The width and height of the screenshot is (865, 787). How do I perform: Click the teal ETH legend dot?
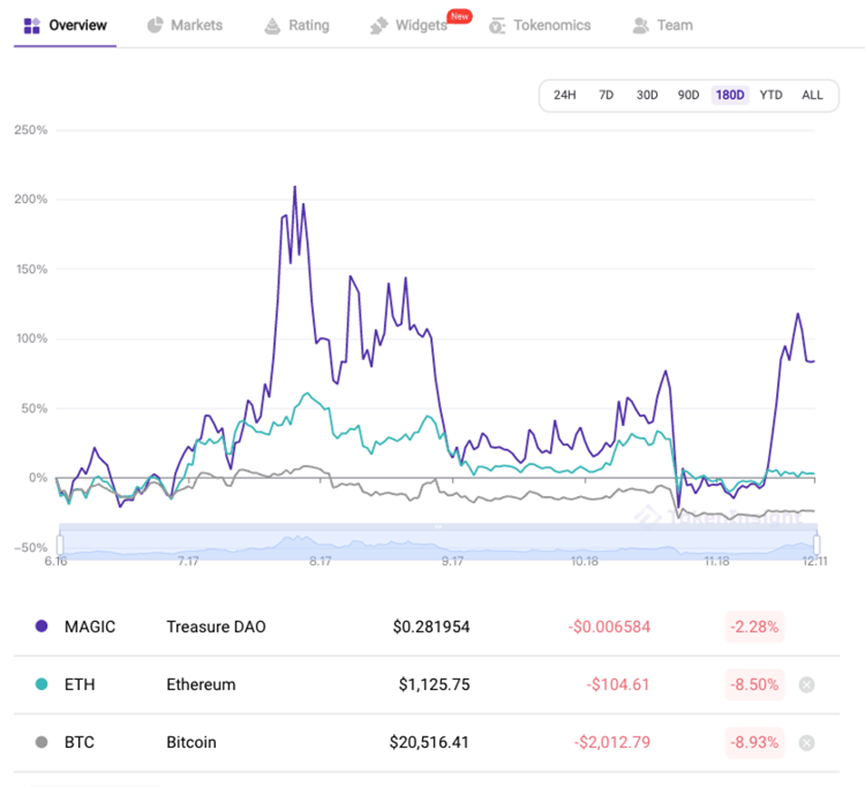41,685
